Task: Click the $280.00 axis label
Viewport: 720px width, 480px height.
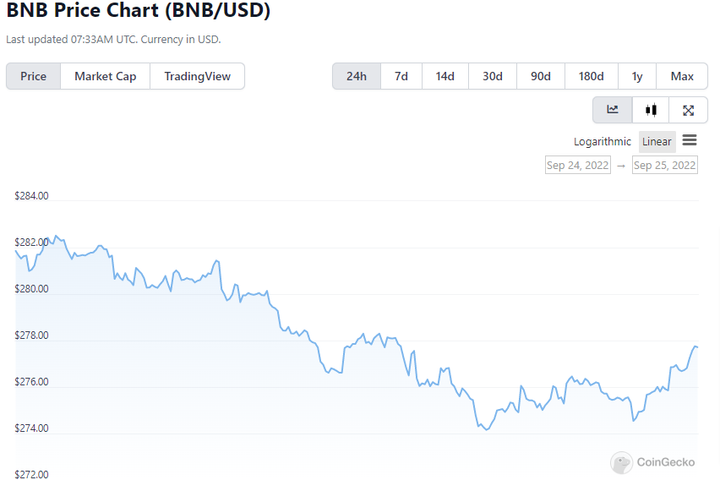Action: tap(31, 289)
